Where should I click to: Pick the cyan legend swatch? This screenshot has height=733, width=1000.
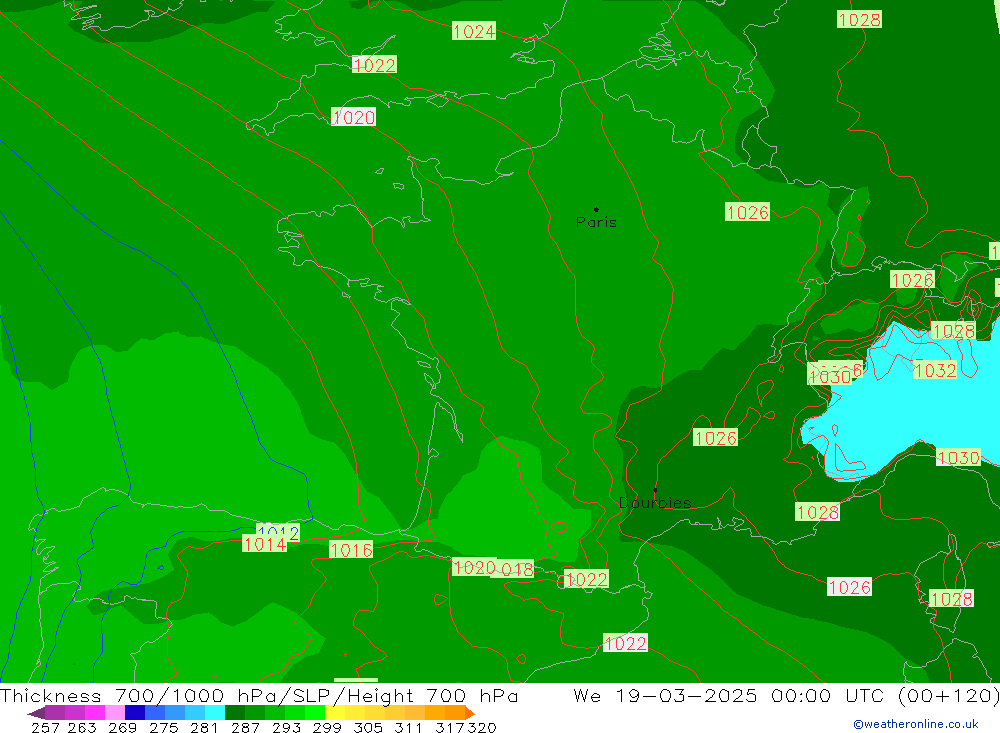[215, 713]
